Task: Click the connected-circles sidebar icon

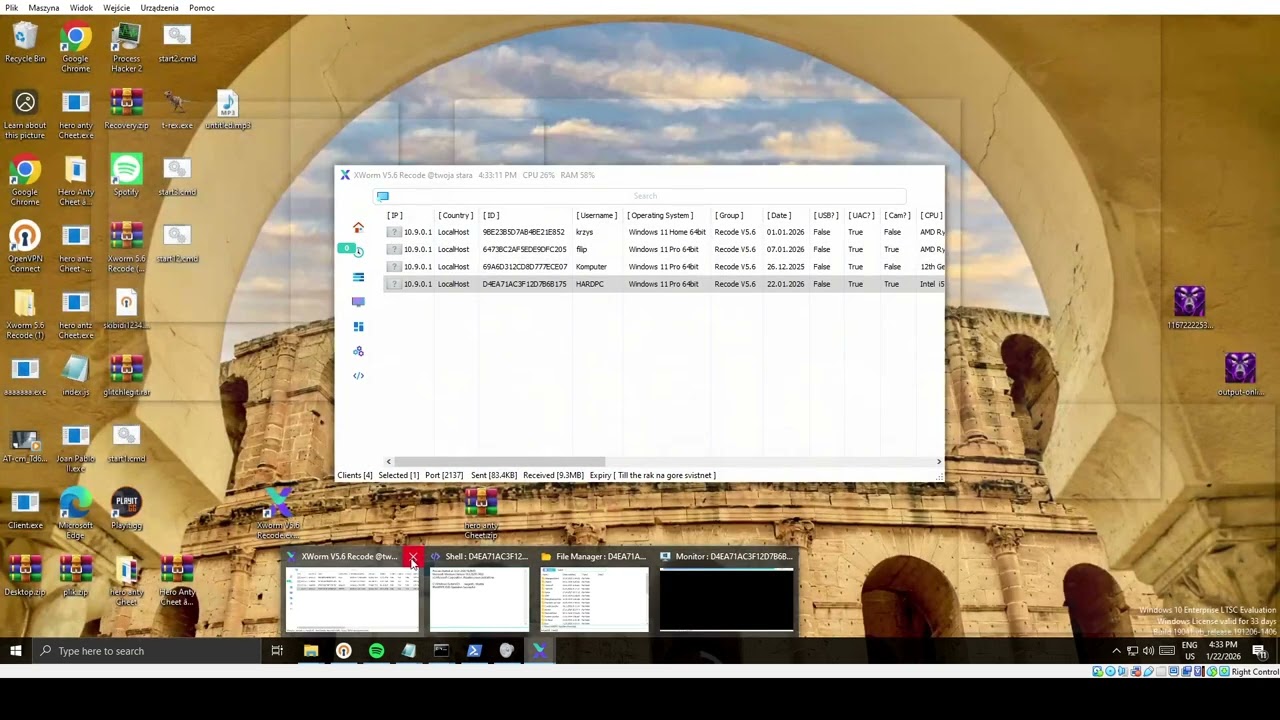Action: [358, 351]
